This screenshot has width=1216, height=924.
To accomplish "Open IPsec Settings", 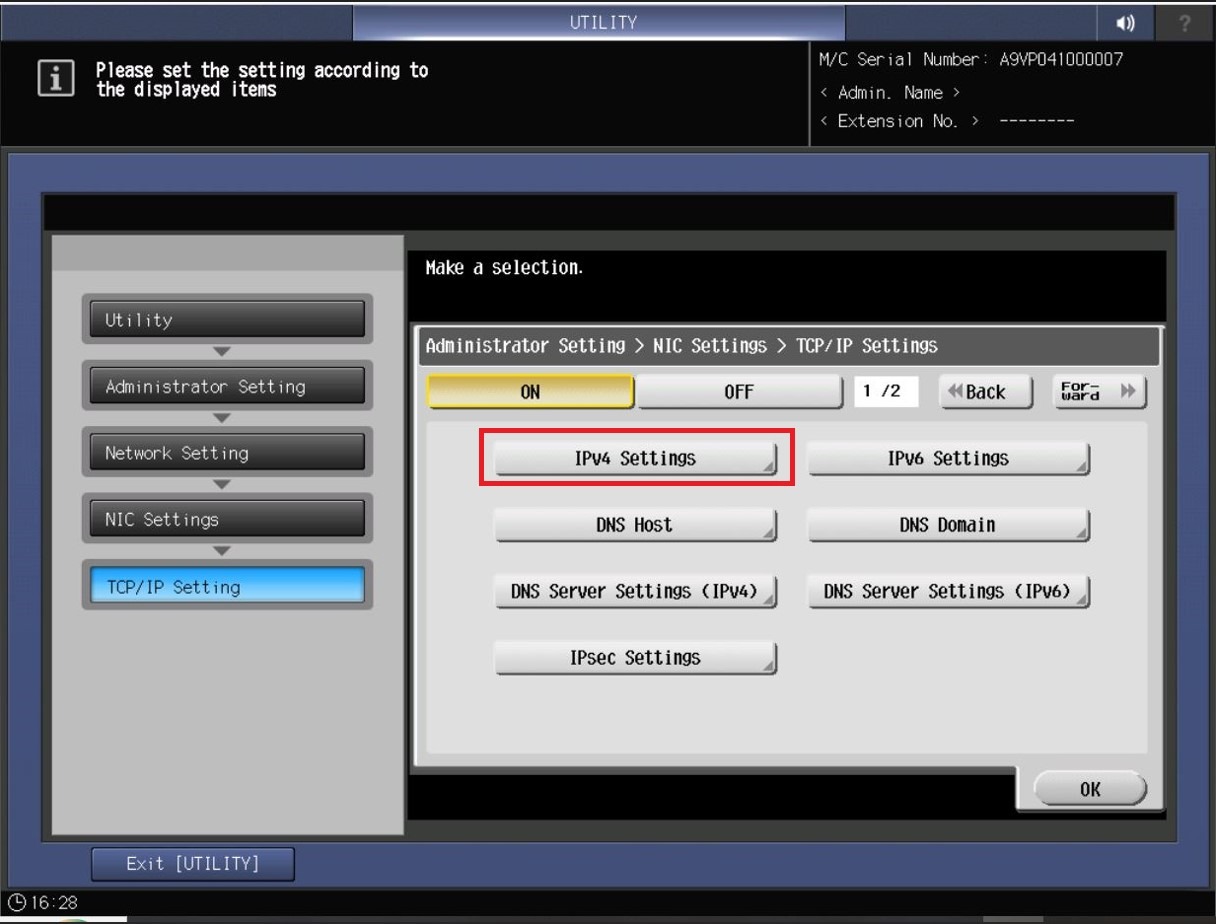I will click(x=635, y=658).
